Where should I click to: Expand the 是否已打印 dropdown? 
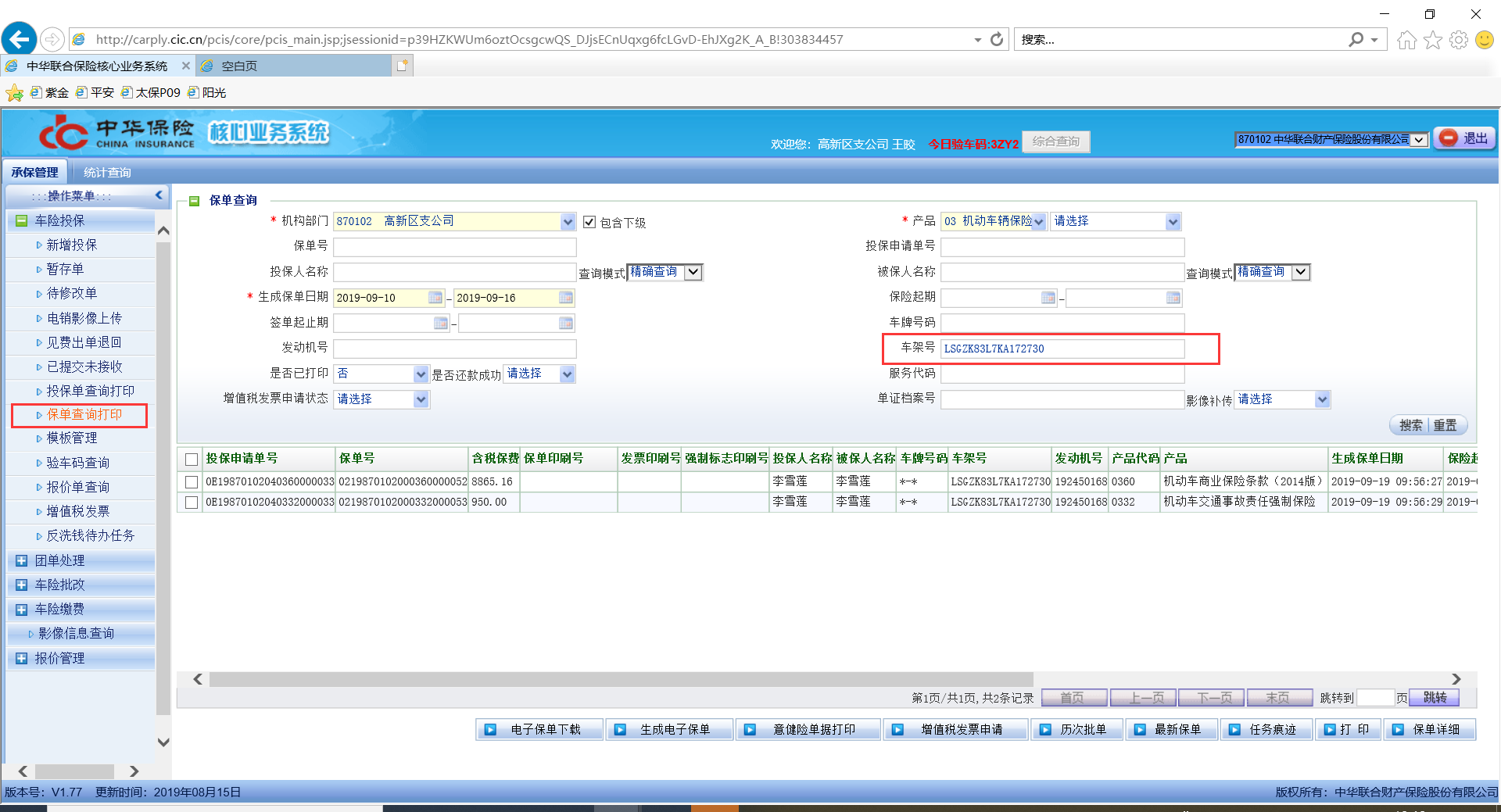(421, 374)
